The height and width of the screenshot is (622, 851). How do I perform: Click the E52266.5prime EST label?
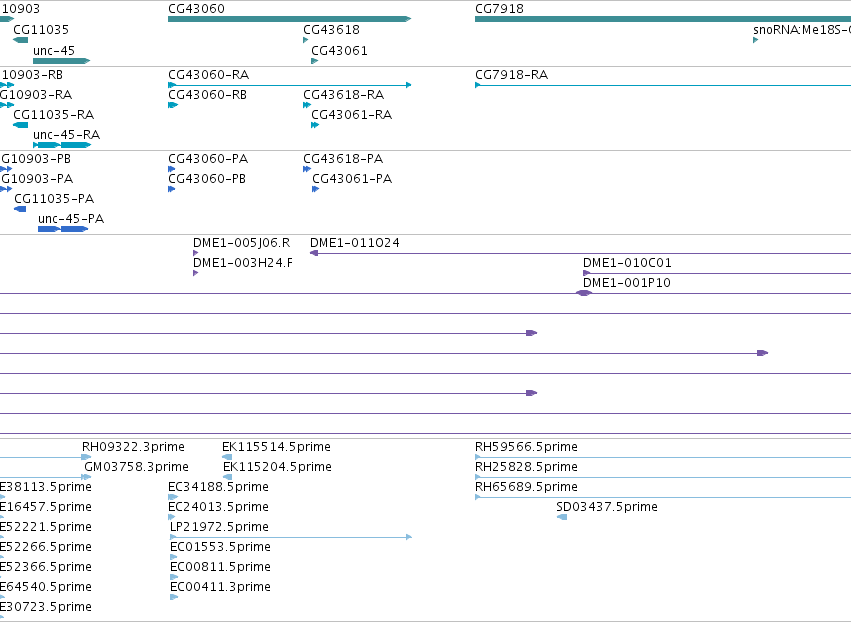coord(46,547)
